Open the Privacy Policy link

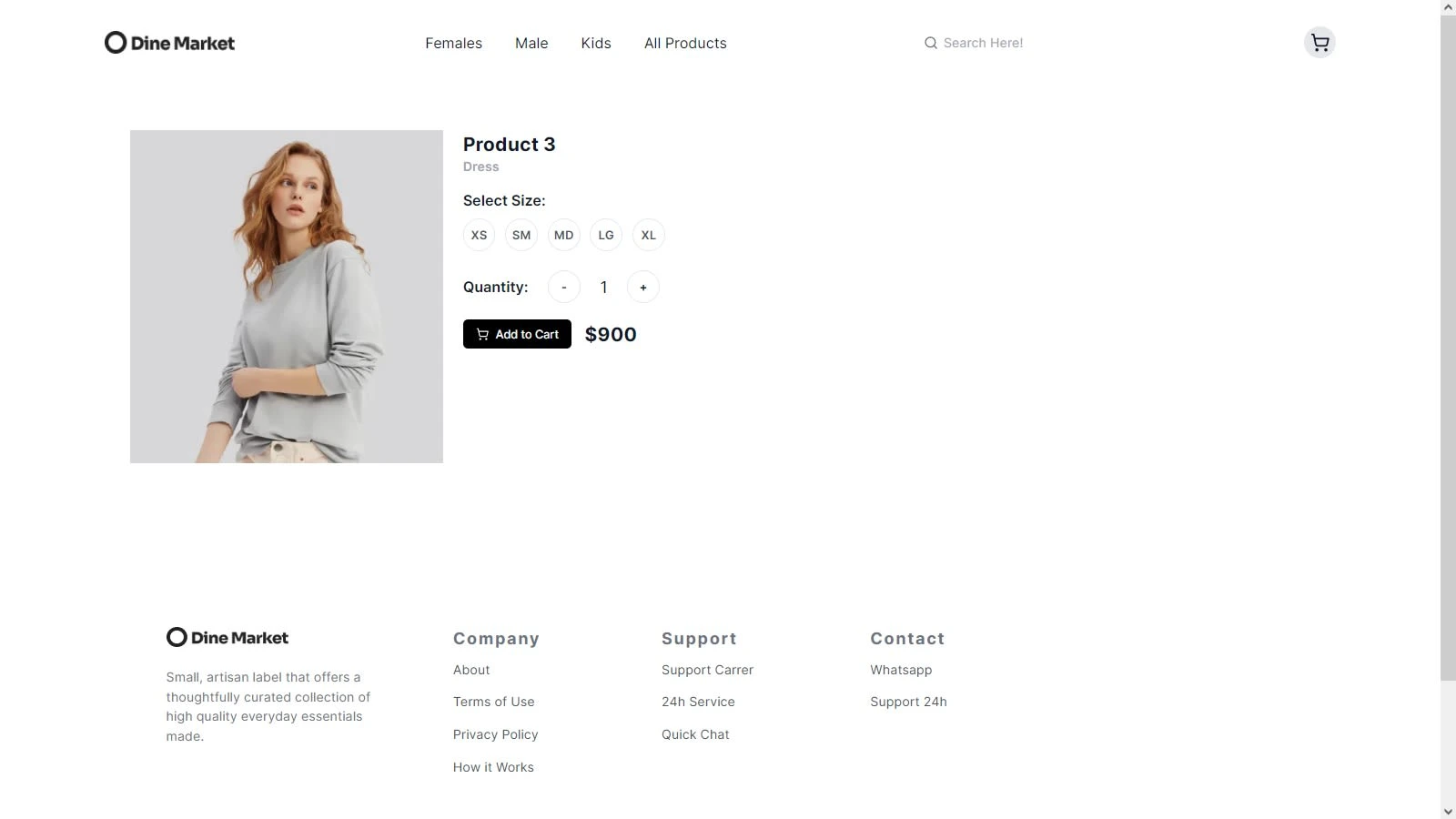click(496, 734)
